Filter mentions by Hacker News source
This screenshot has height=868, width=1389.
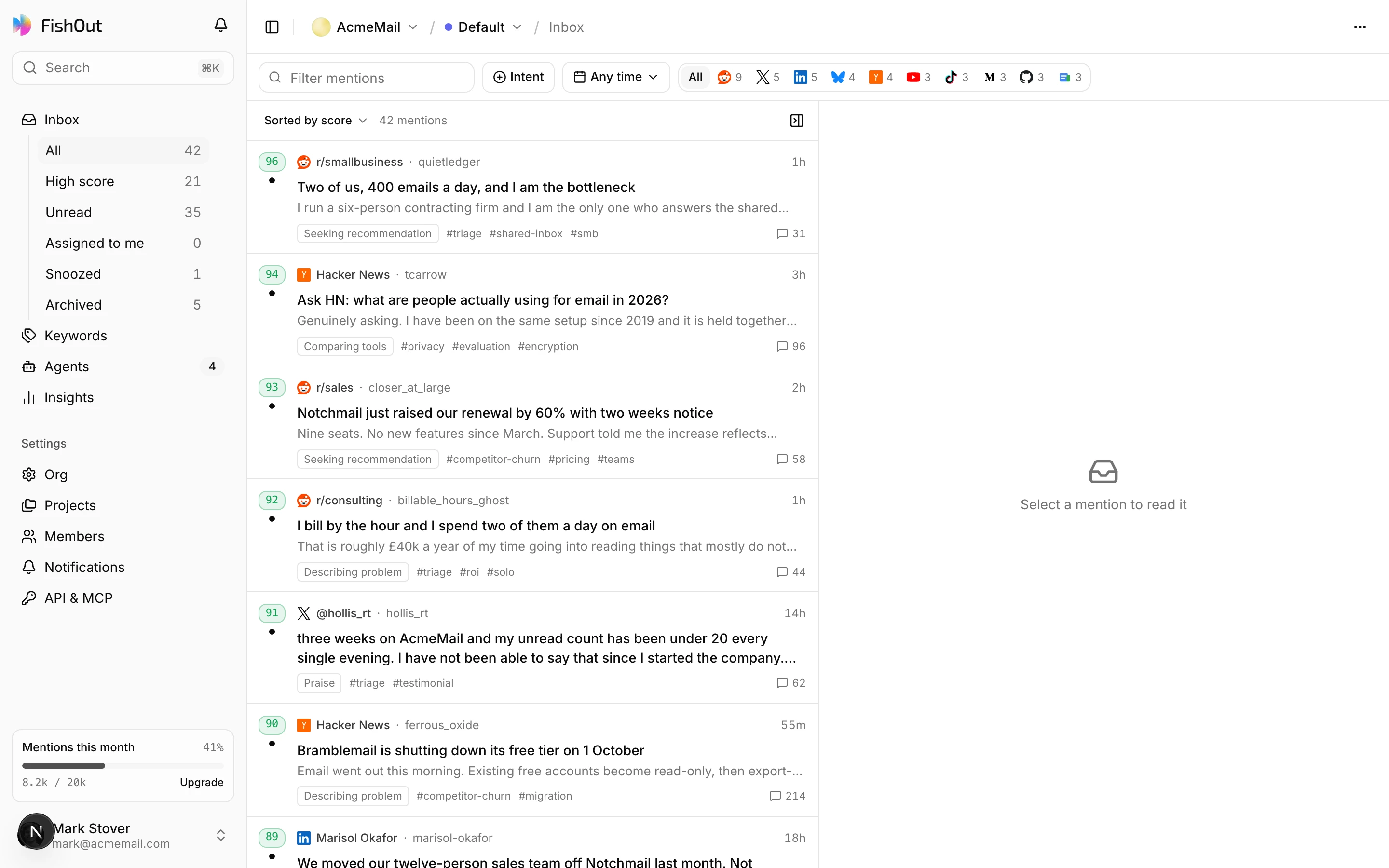coord(881,77)
